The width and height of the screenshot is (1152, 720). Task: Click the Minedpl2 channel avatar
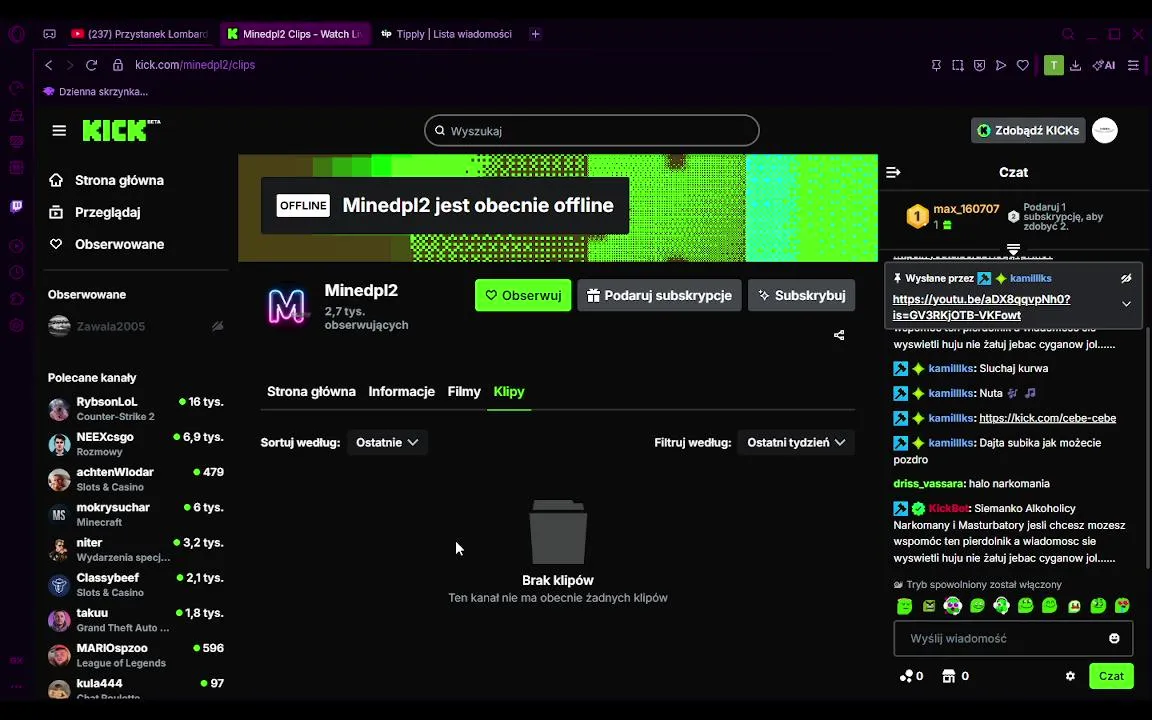click(287, 306)
